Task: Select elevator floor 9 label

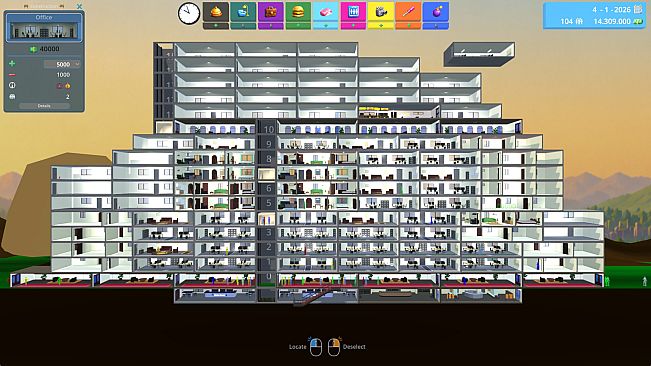Action: point(269,144)
